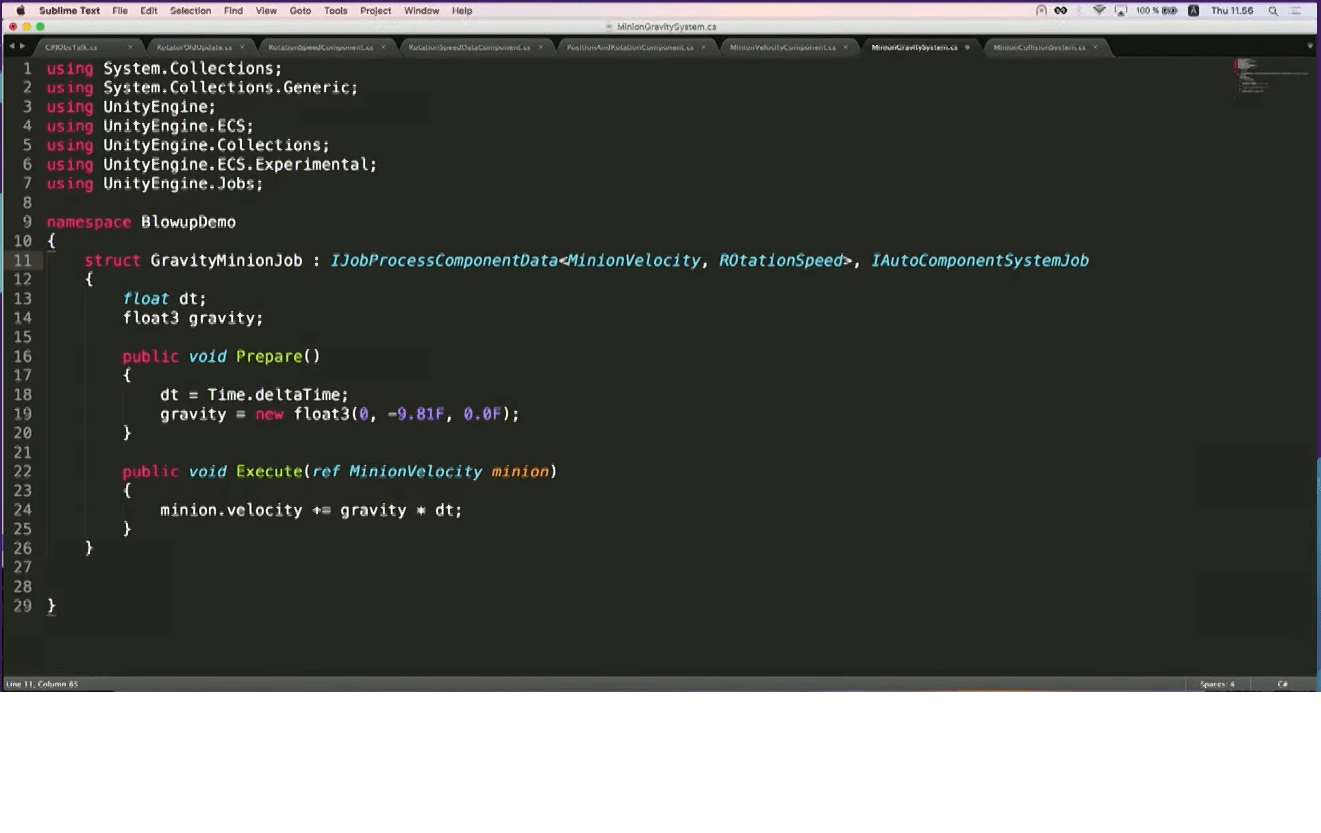Click 'Execute' method name
This screenshot has width=1321, height=833.
click(269, 471)
